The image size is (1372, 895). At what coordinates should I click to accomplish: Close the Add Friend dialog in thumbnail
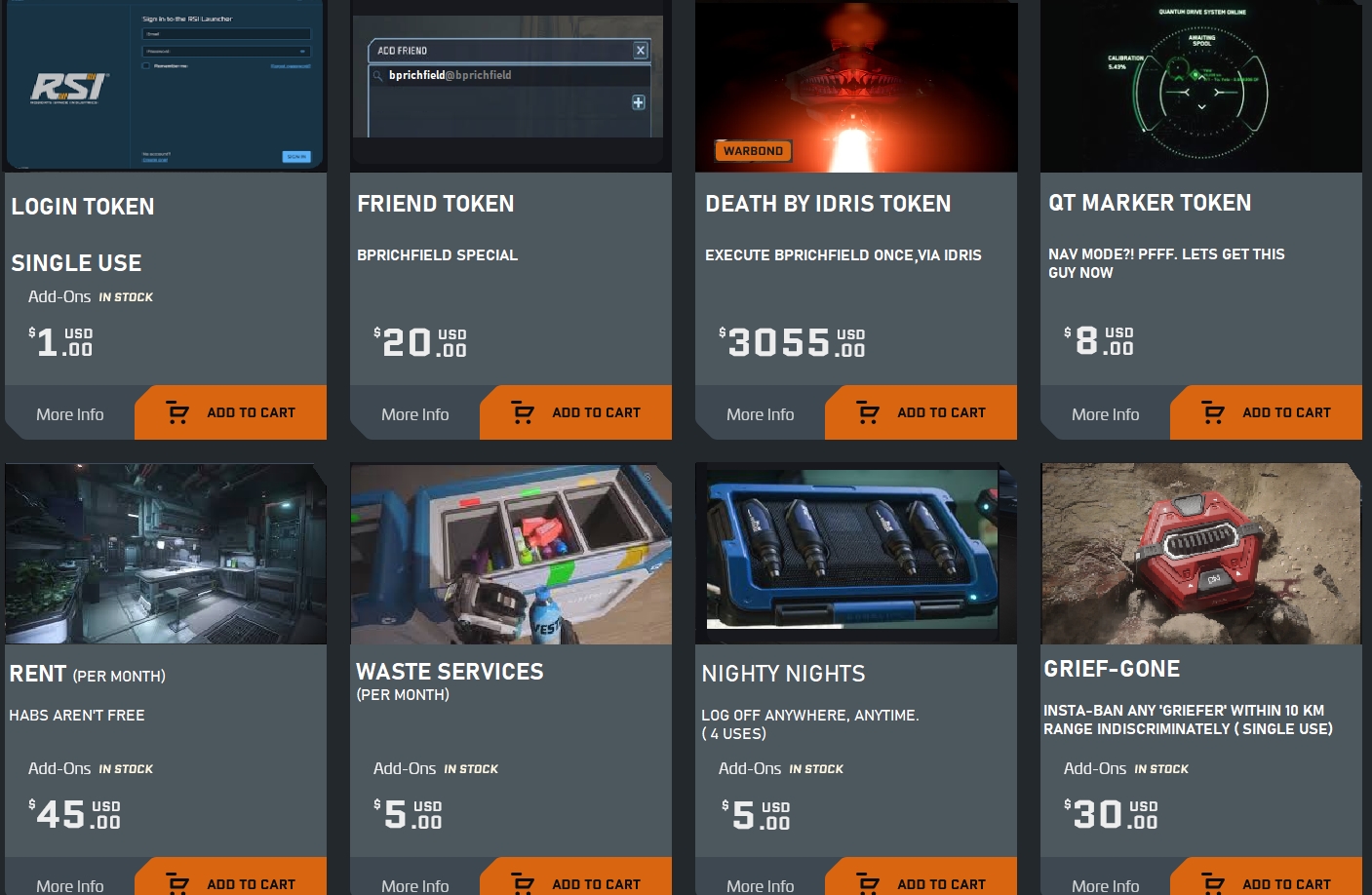click(x=641, y=51)
